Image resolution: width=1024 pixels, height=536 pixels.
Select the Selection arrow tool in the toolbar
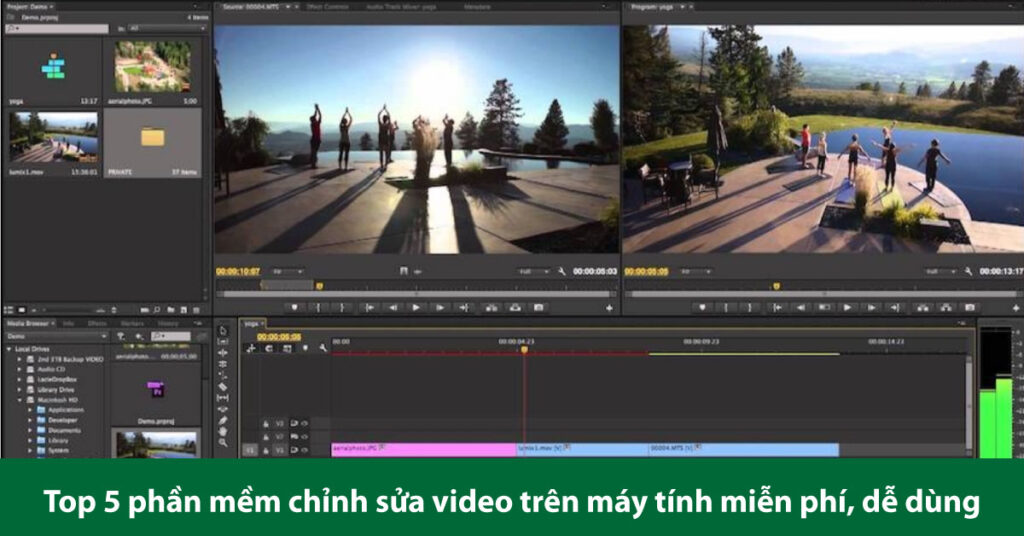pos(223,330)
